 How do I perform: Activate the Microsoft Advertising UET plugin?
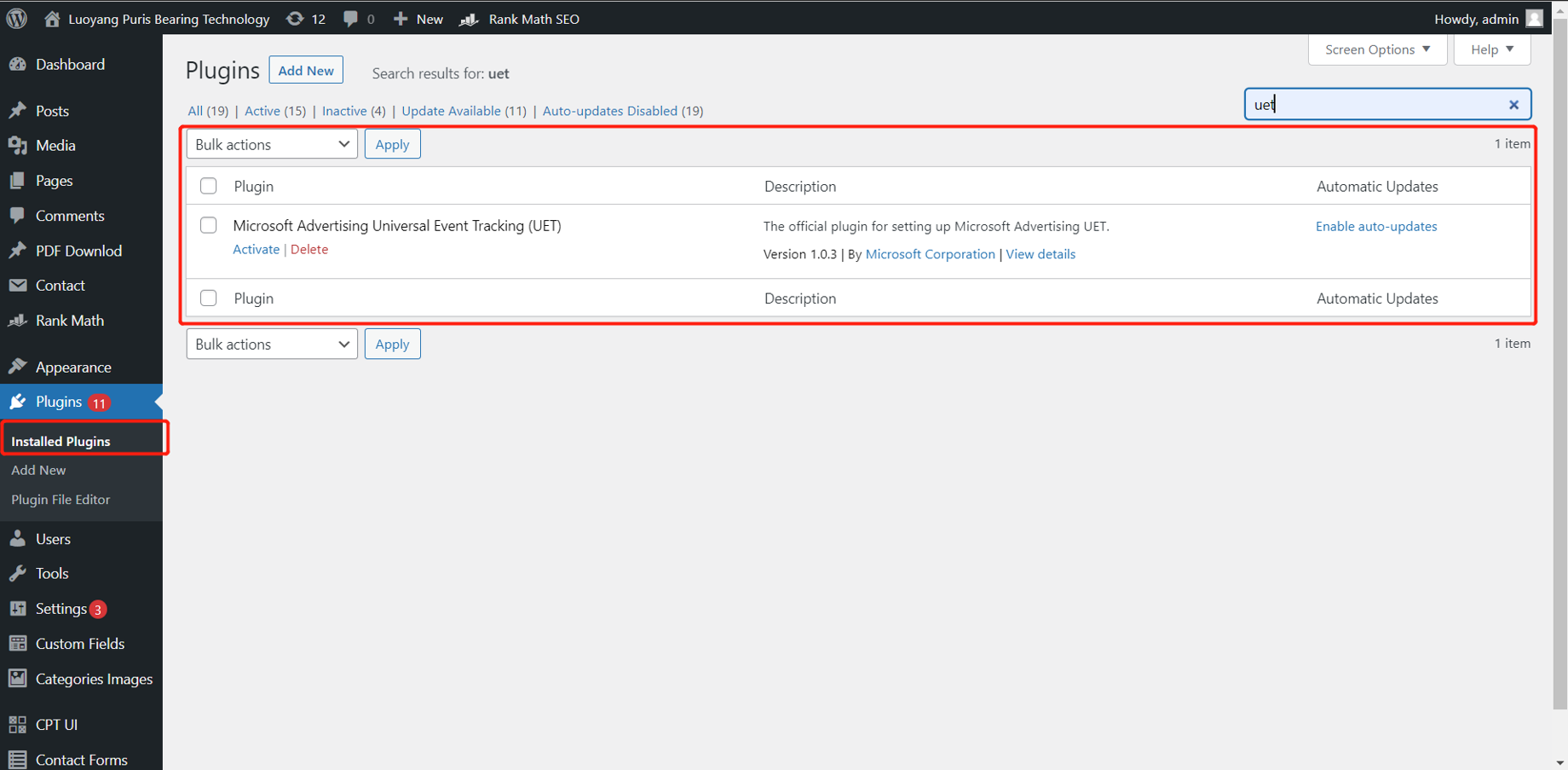coord(256,250)
